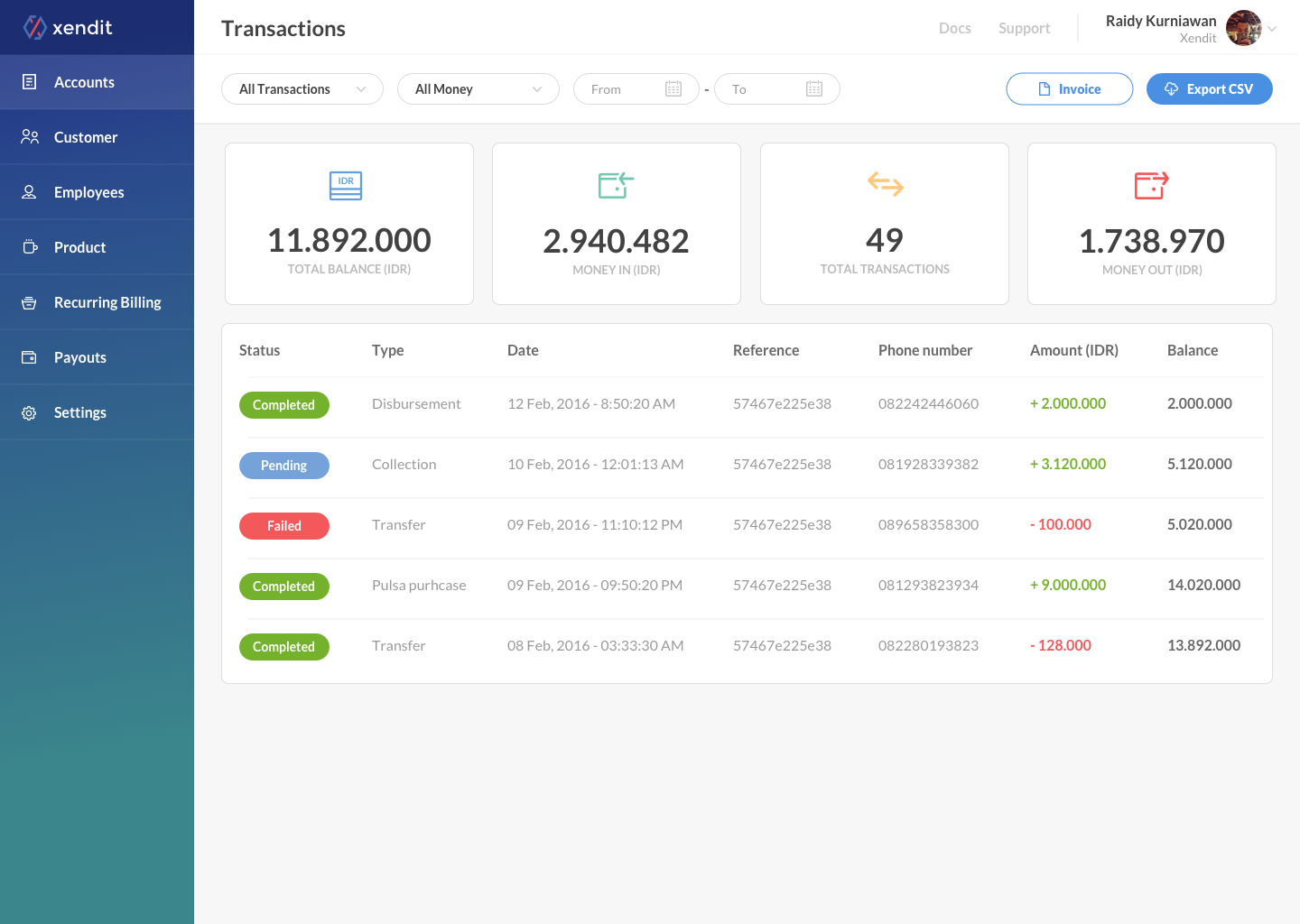Click the Export CSV button
The height and width of the screenshot is (924, 1300).
pos(1210,88)
